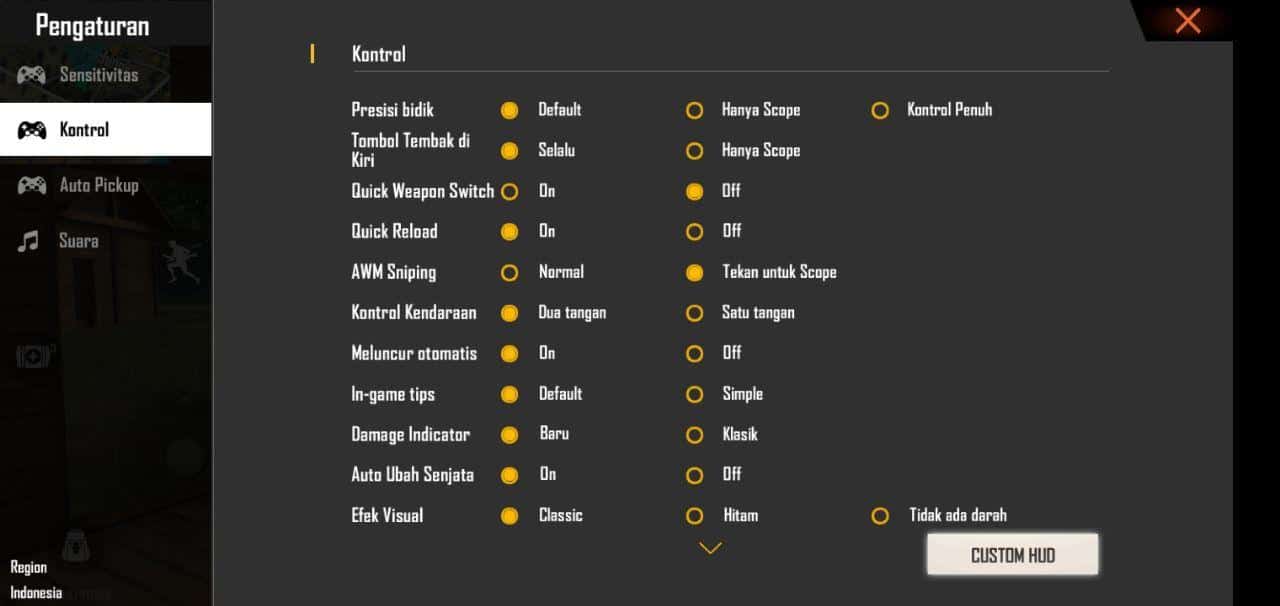This screenshot has height=606, width=1280.
Task: Open the Custom HUD editor
Action: click(1012, 553)
